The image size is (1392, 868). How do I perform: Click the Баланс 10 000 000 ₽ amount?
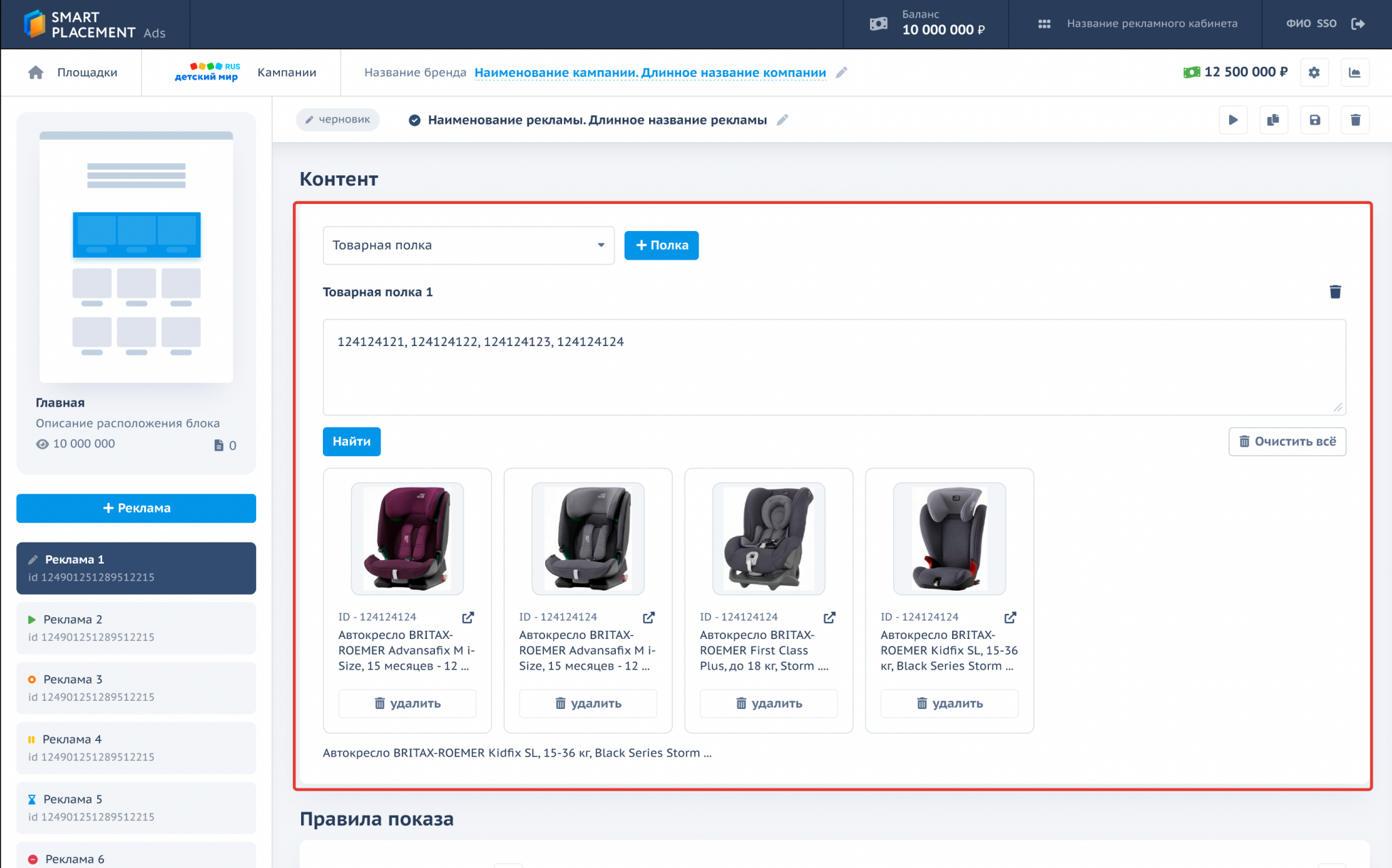coord(943,30)
